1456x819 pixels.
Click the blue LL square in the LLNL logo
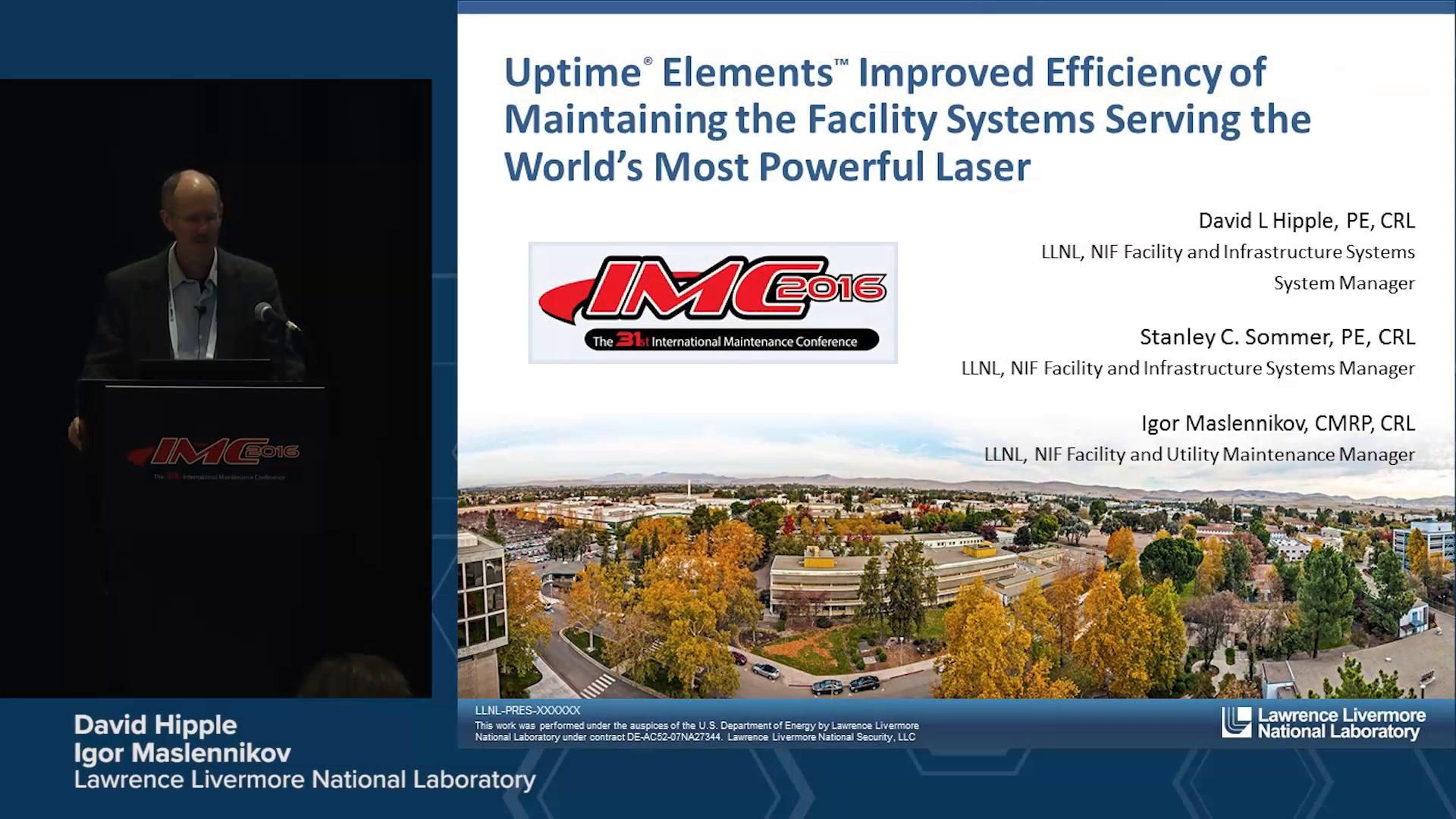[x=1238, y=721]
